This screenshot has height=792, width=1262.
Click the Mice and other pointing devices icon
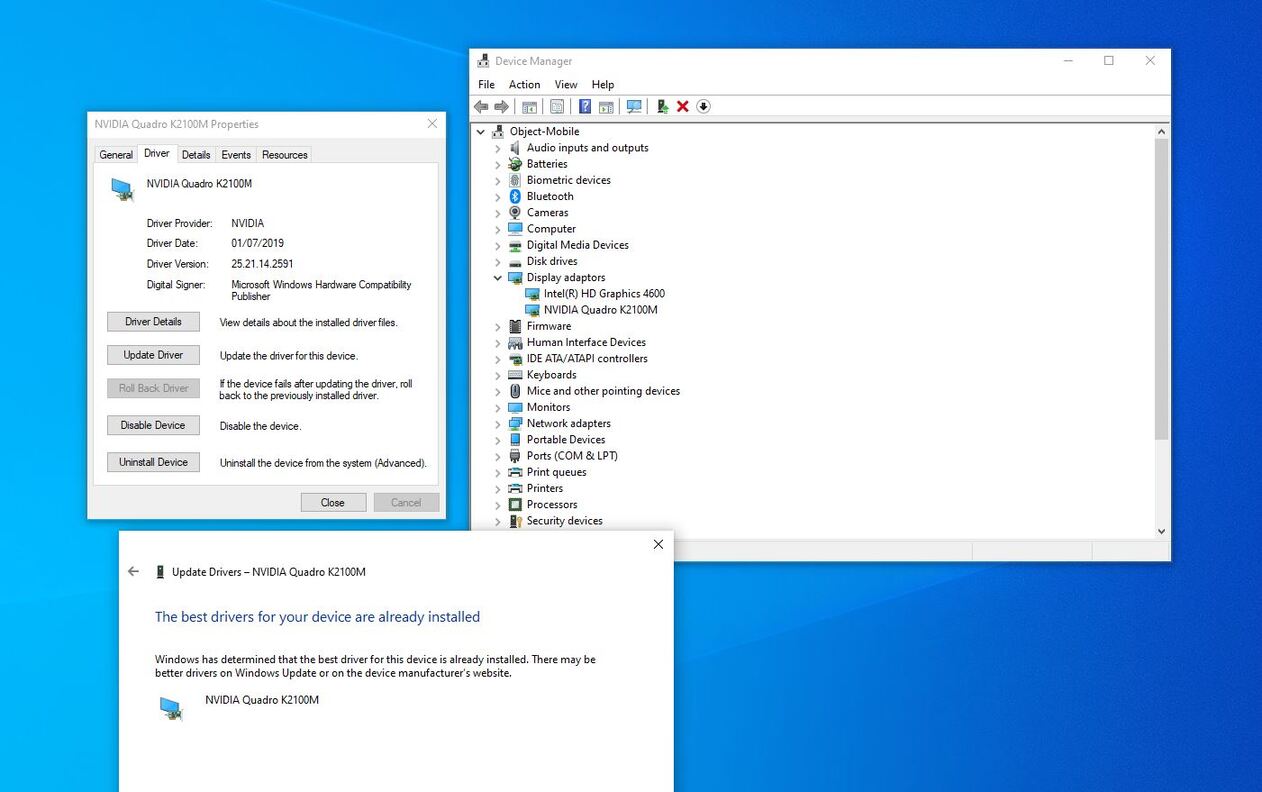click(x=515, y=391)
